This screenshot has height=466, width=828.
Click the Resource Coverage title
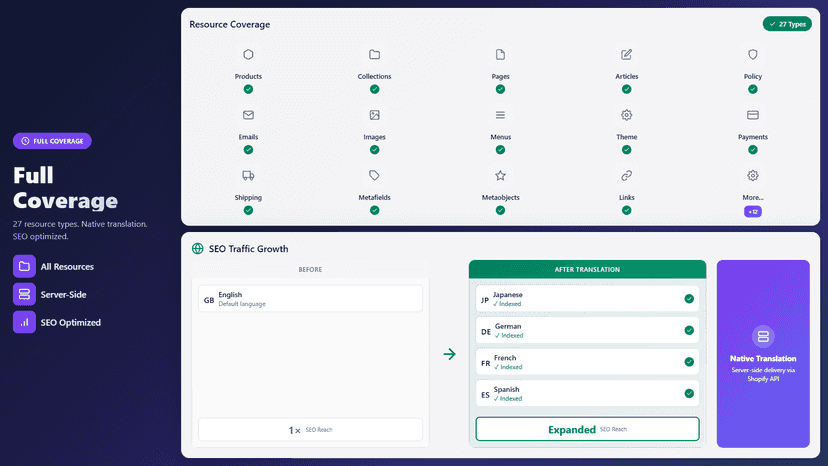pyautogui.click(x=230, y=24)
